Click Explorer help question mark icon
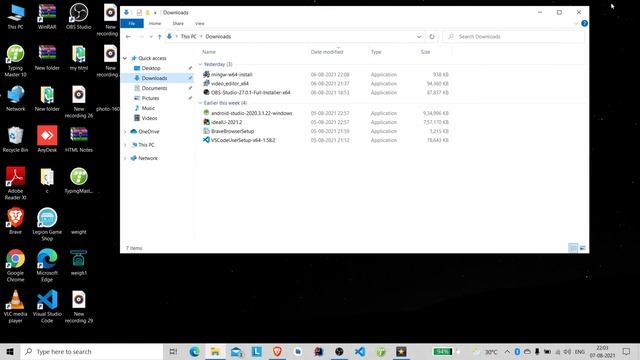This screenshot has width=640, height=360. pyautogui.click(x=584, y=23)
